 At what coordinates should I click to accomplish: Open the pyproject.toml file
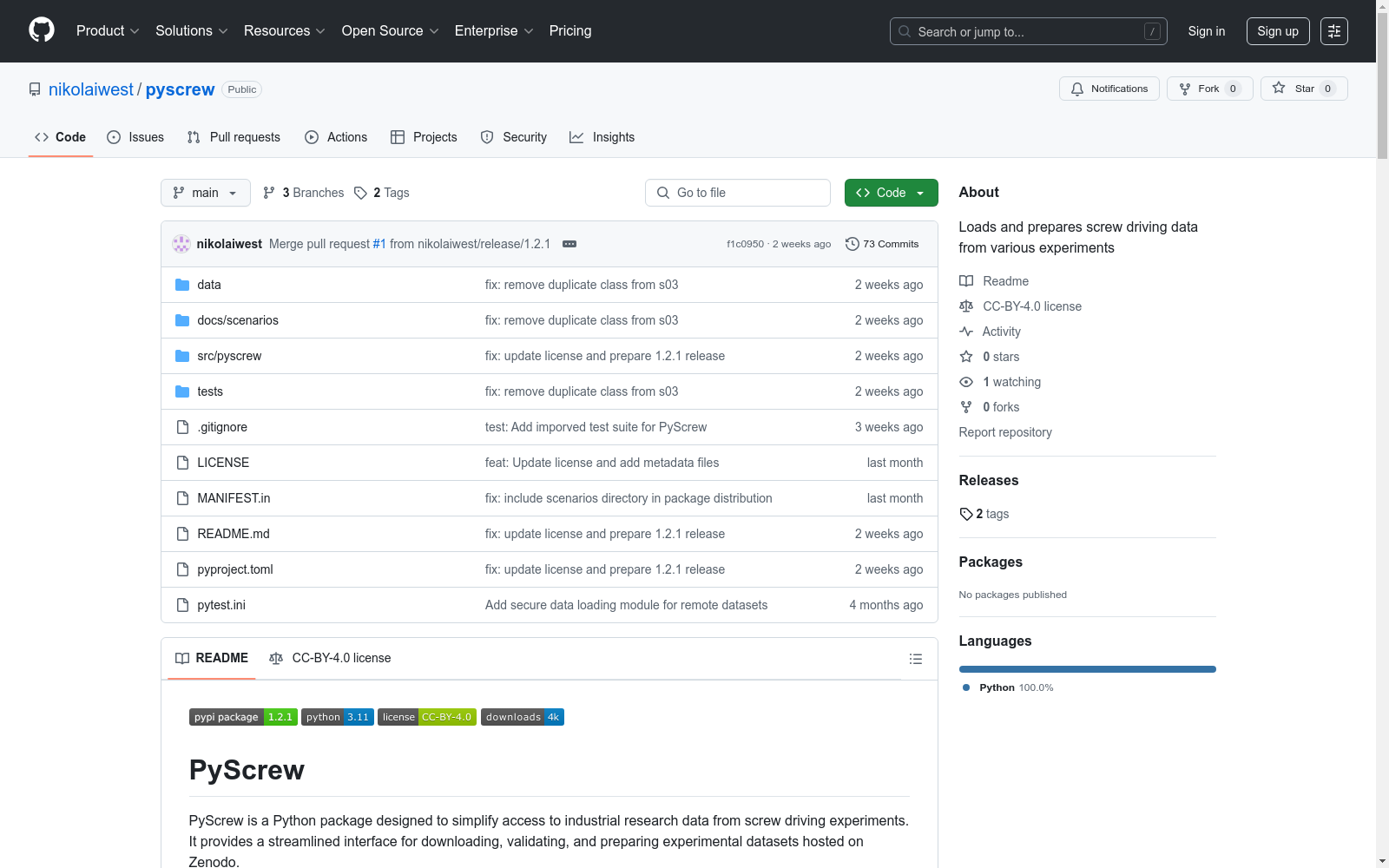click(x=235, y=569)
